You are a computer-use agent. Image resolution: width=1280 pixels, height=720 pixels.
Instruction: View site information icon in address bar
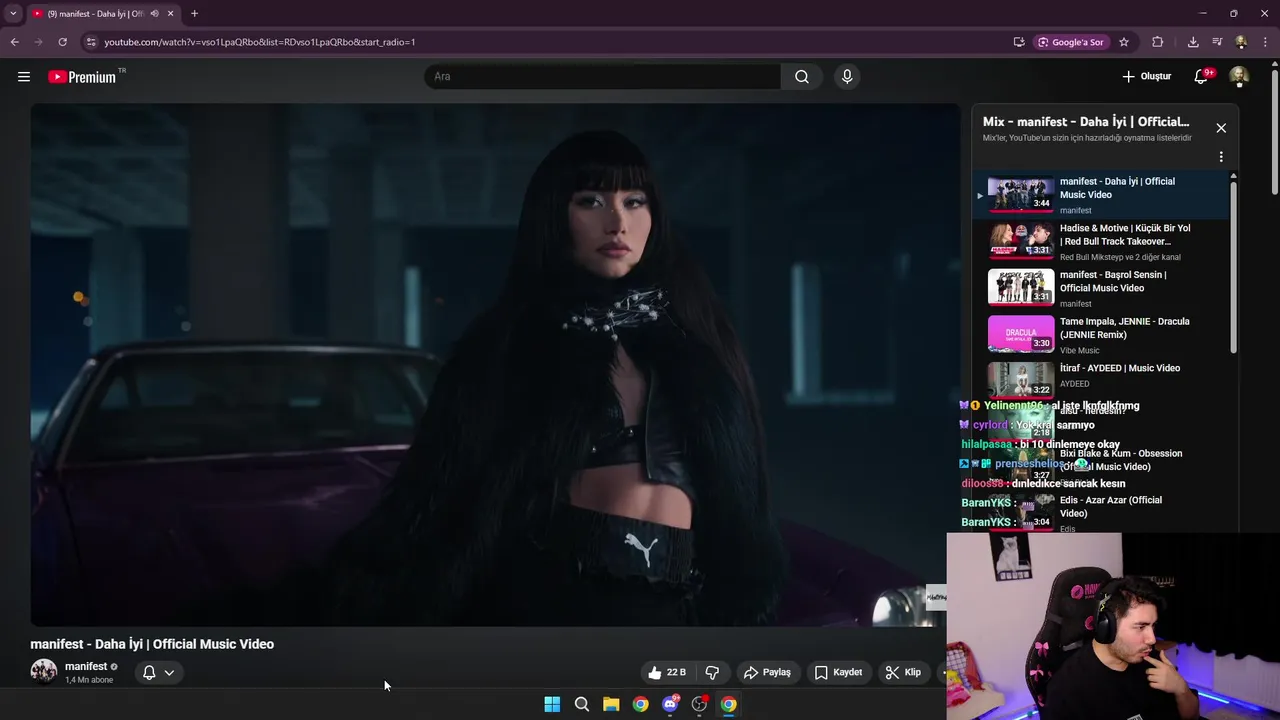point(91,42)
